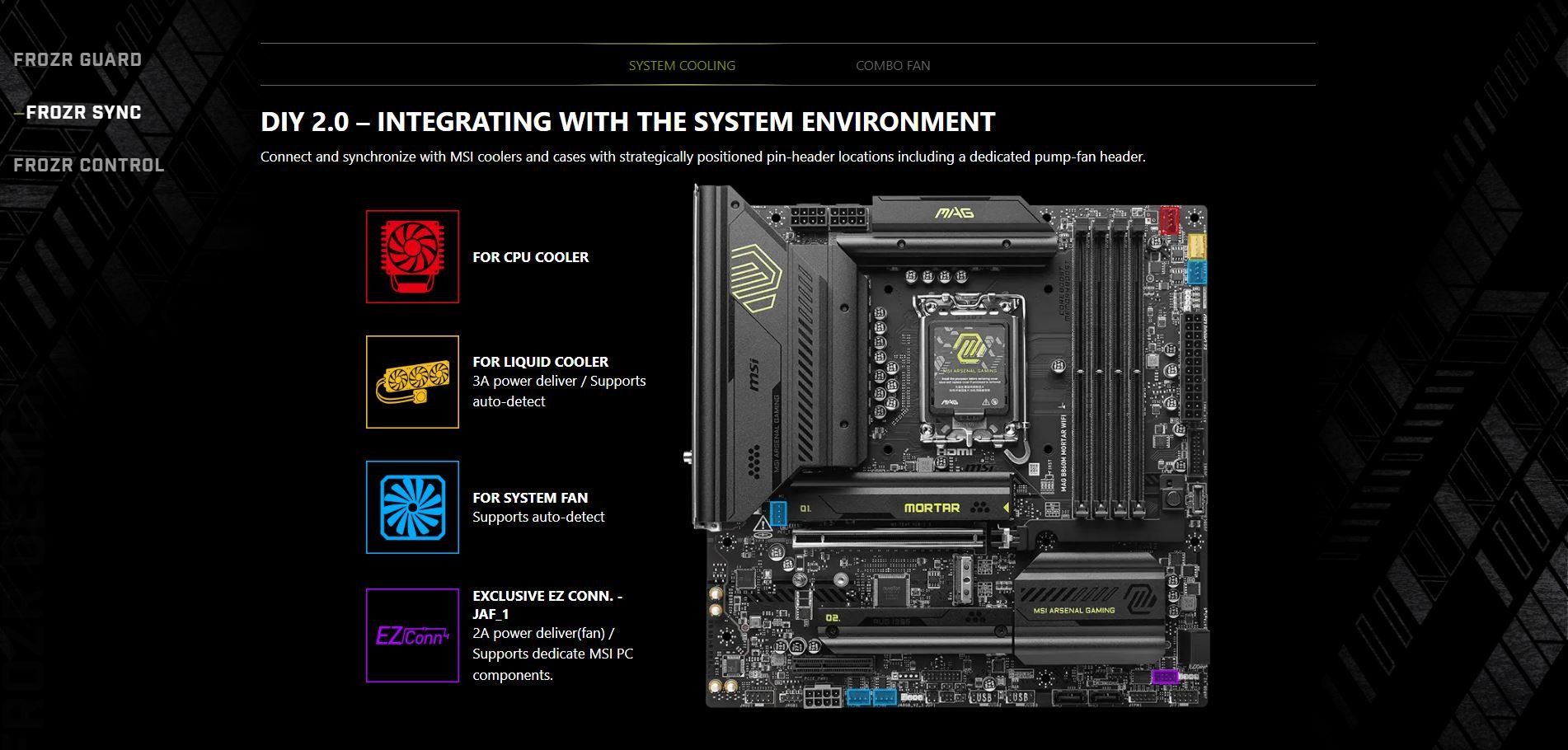This screenshot has width=1568, height=750.
Task: Click the "FOR CPU COOLER" label
Action: click(x=531, y=257)
